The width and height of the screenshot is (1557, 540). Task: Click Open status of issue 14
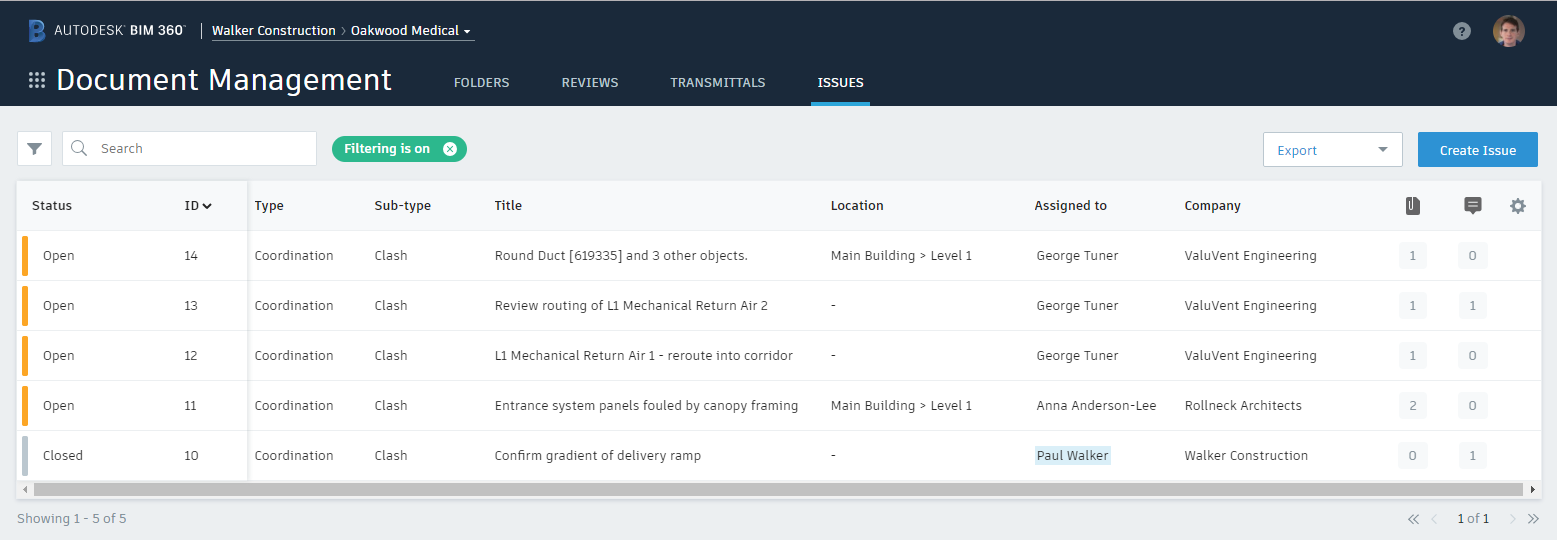click(x=59, y=256)
